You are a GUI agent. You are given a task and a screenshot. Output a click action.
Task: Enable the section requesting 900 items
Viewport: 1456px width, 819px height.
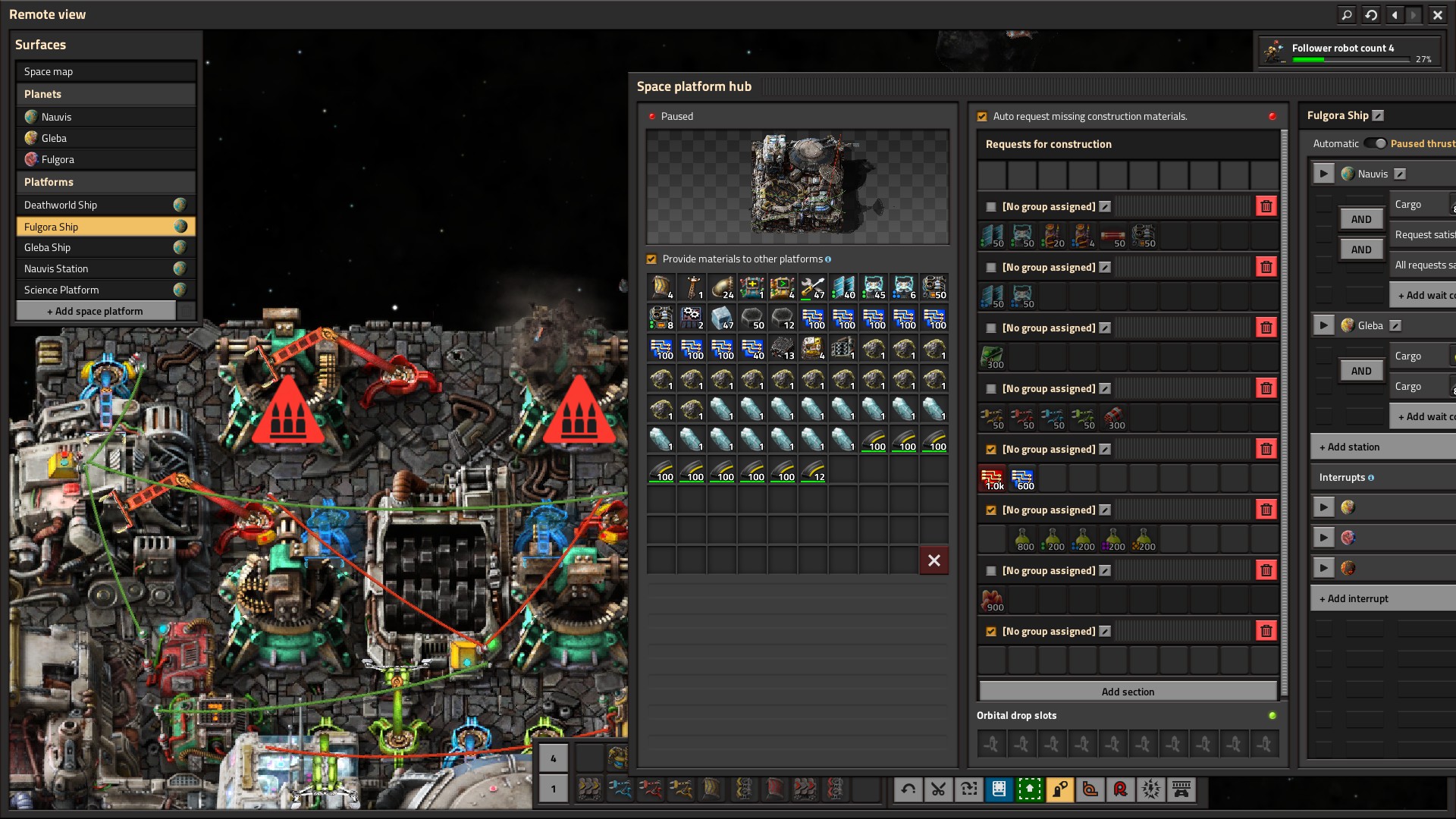[x=991, y=570]
